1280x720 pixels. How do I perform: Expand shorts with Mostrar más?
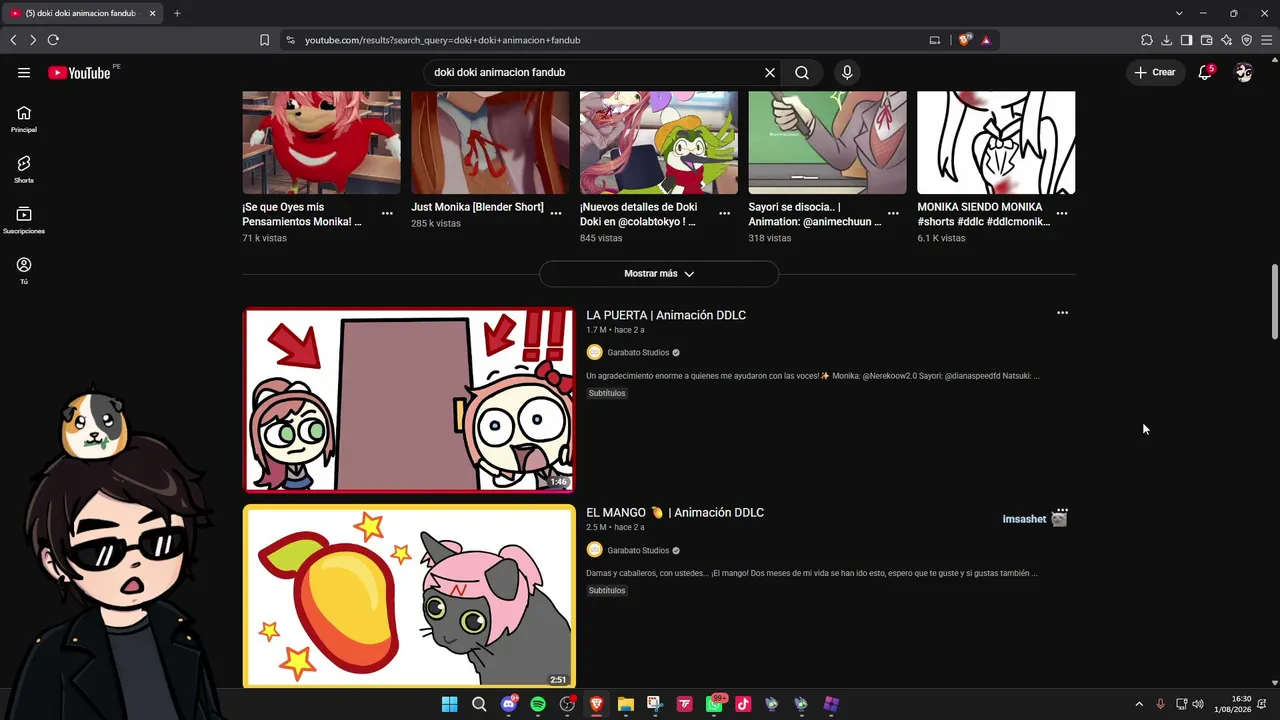(x=659, y=273)
